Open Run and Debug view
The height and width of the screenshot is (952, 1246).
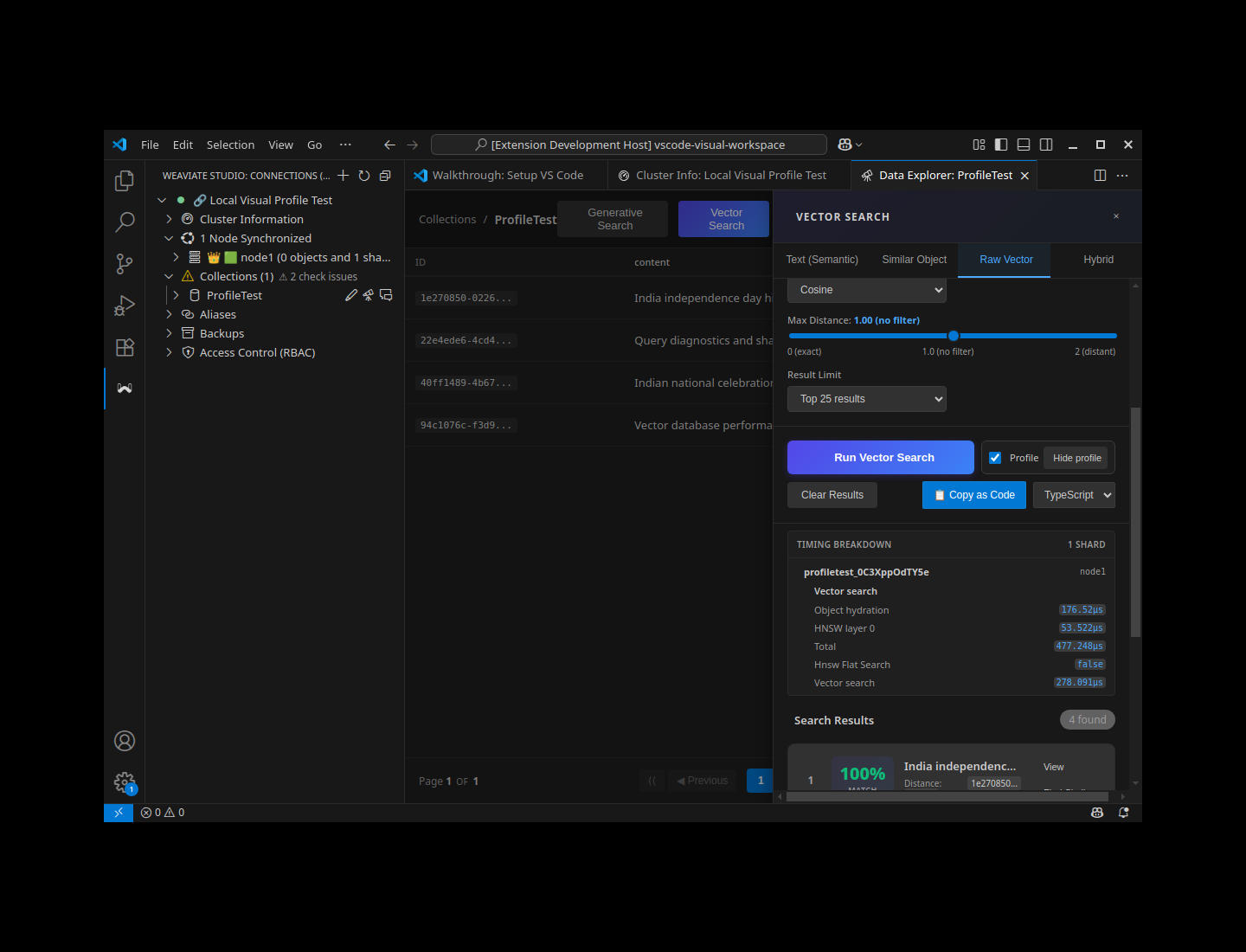click(x=125, y=306)
